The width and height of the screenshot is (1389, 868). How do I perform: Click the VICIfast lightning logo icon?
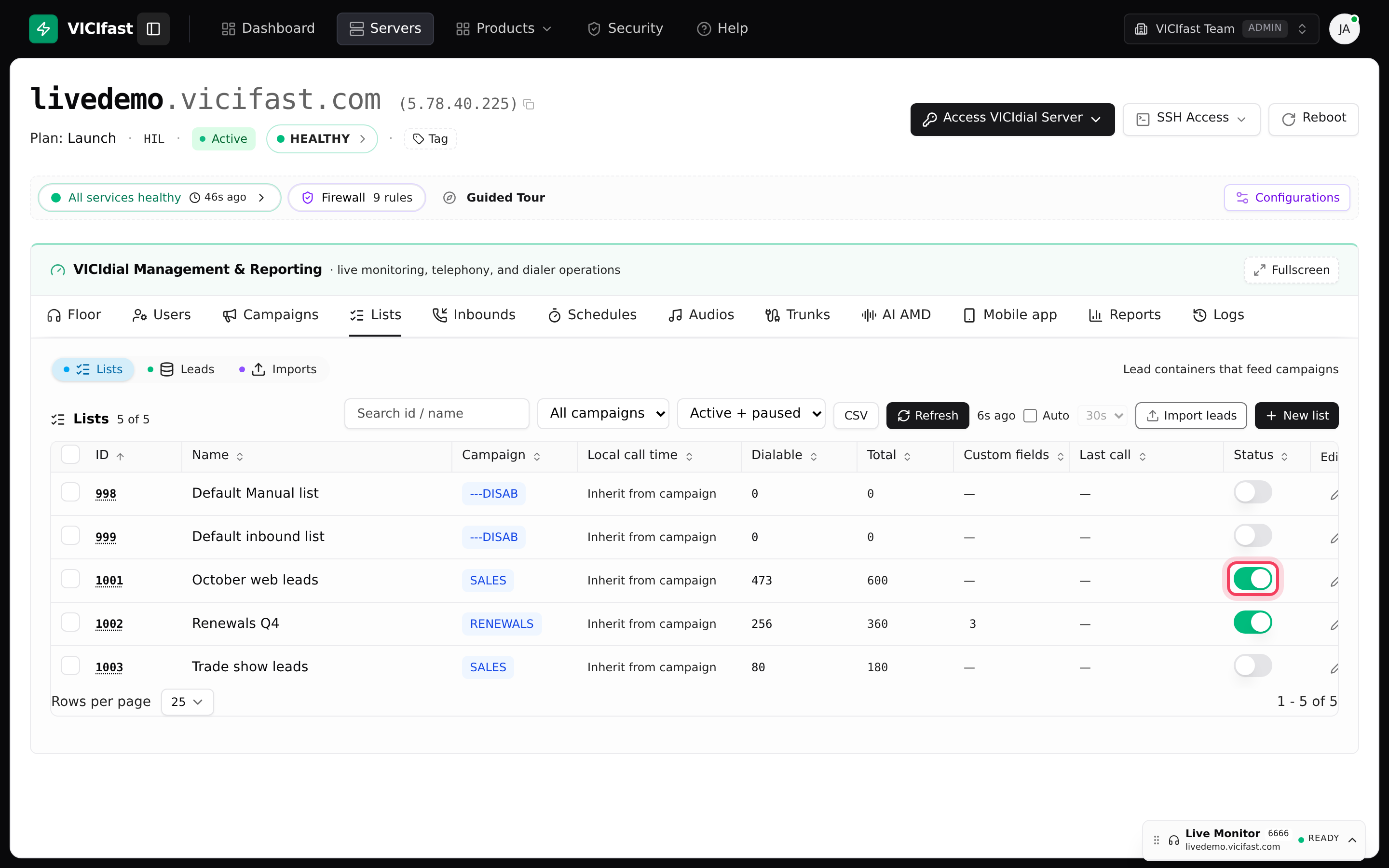[43, 29]
